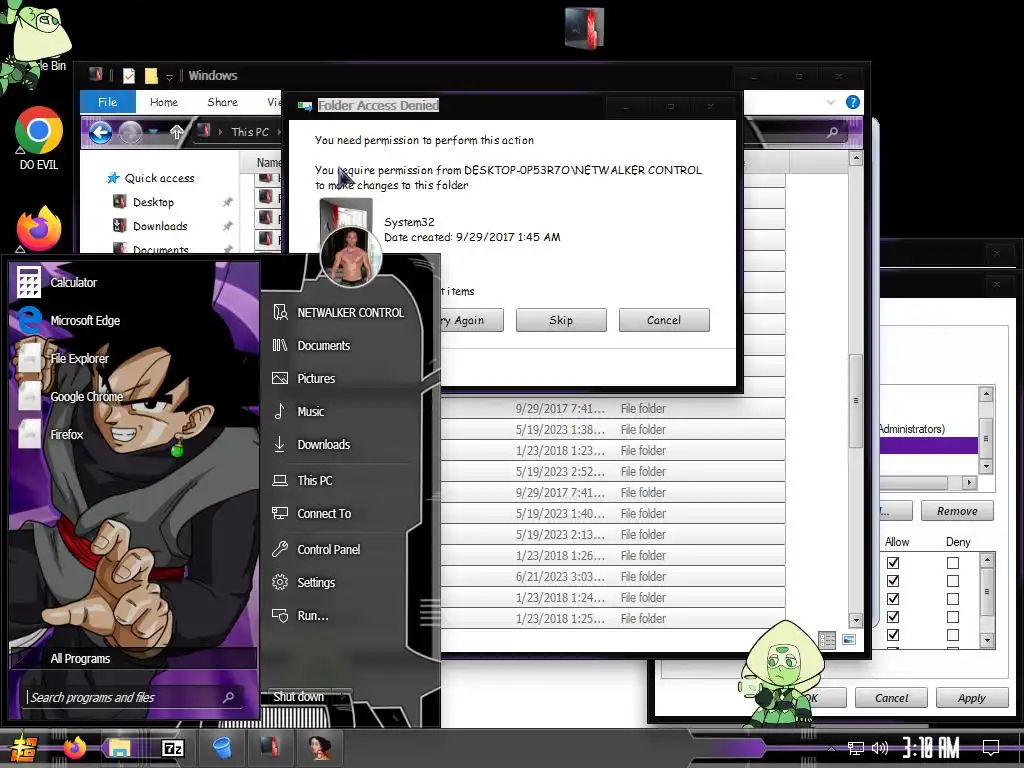Switch to details view icon in Explorer
The height and width of the screenshot is (768, 1024).
tap(827, 640)
